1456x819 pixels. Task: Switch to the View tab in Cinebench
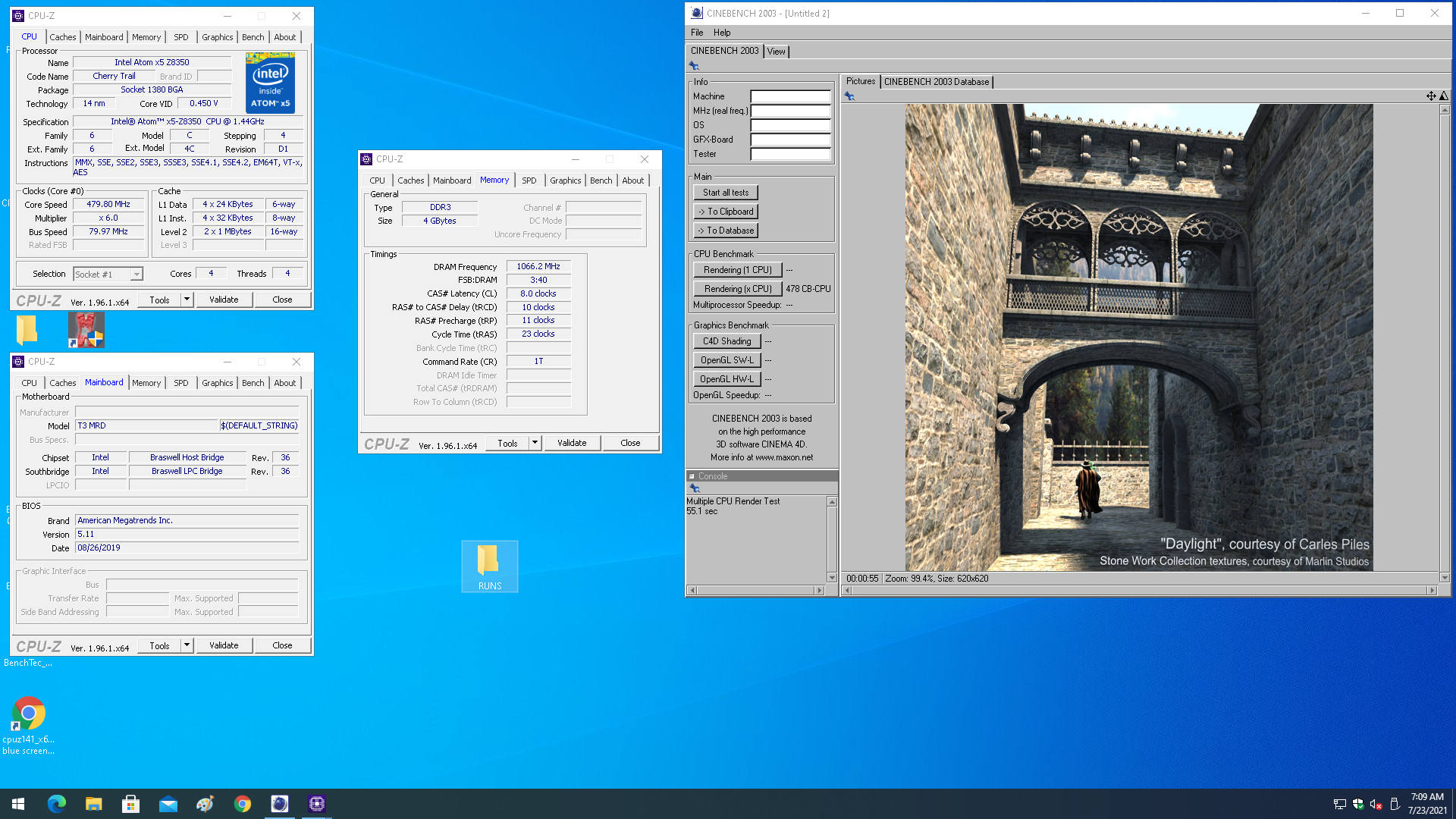pos(776,52)
